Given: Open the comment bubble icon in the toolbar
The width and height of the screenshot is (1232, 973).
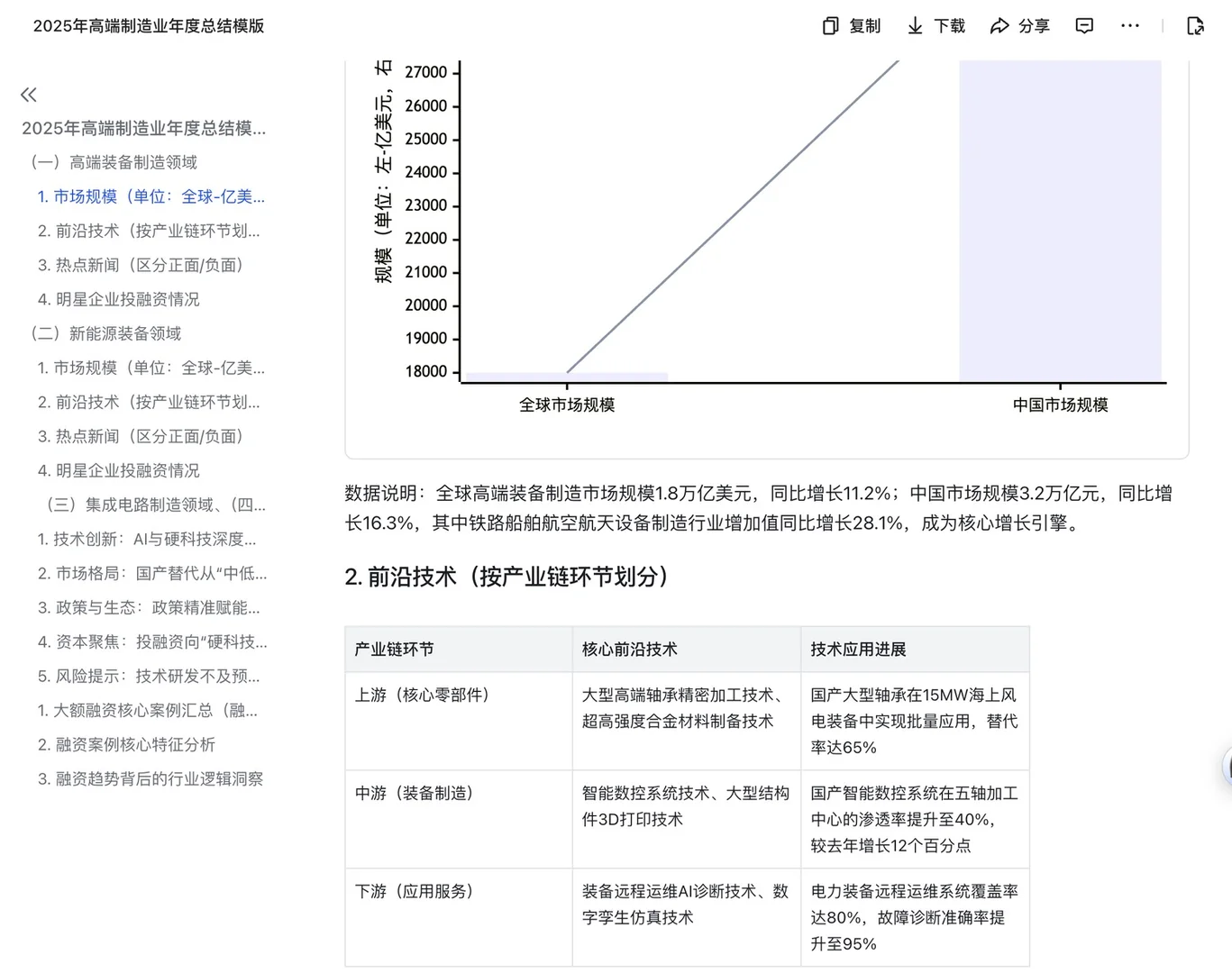Looking at the screenshot, I should 1083,26.
